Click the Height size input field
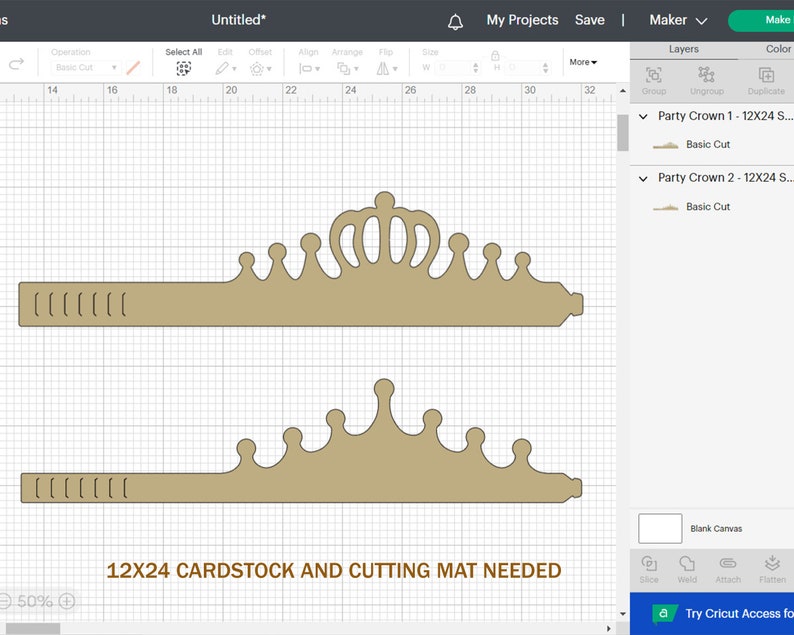 522,67
